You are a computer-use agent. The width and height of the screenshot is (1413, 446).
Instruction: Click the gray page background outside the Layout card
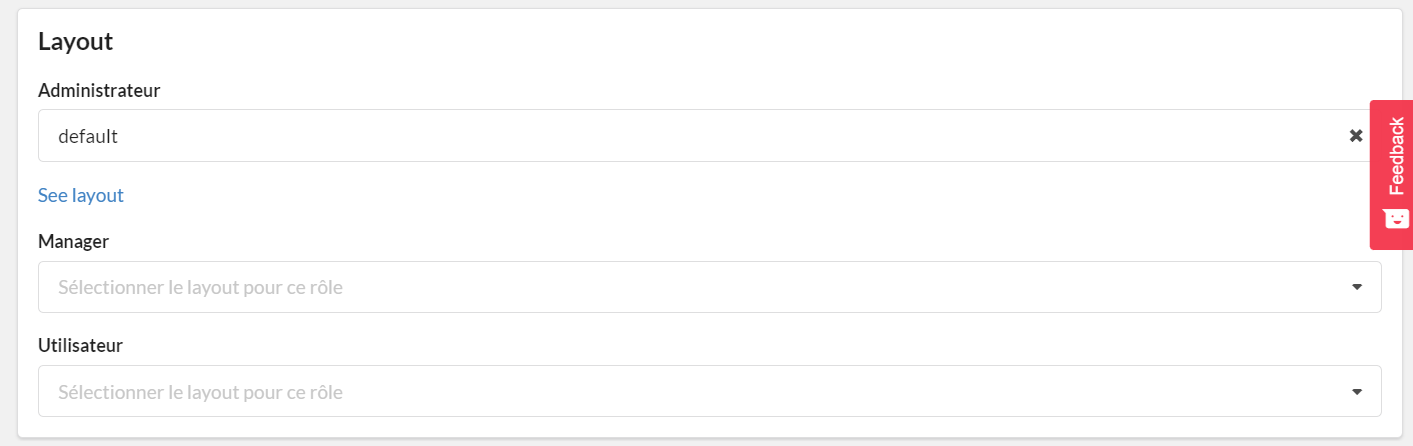[x=8, y=220]
